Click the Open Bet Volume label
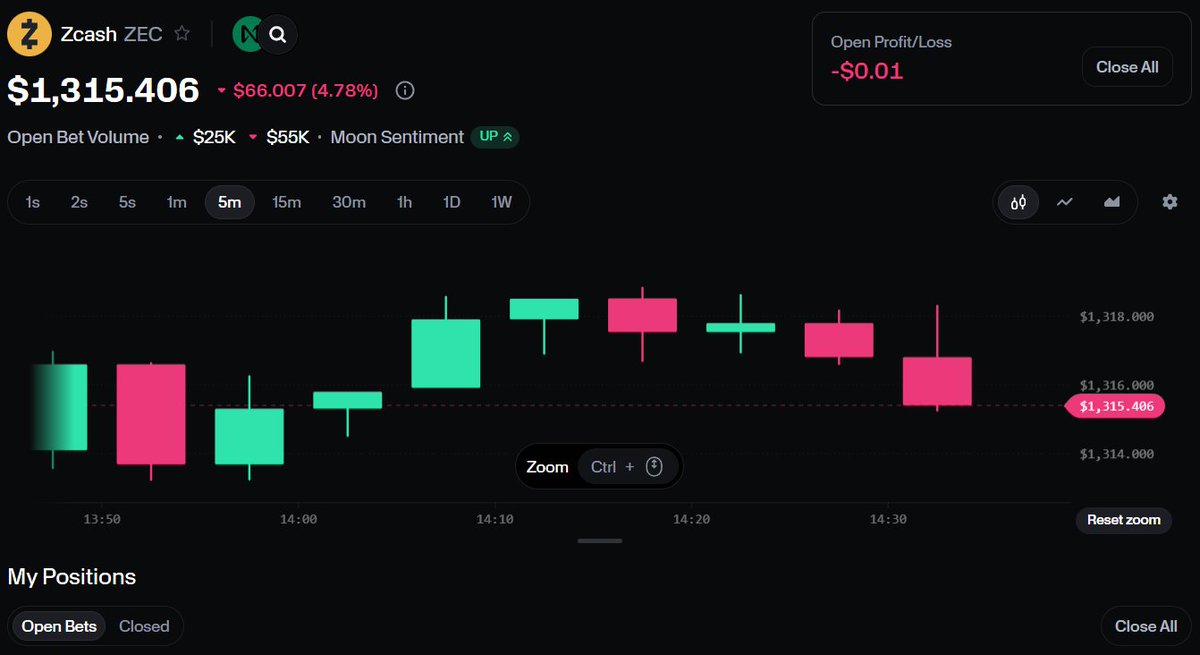The image size is (1200, 655). [x=78, y=137]
